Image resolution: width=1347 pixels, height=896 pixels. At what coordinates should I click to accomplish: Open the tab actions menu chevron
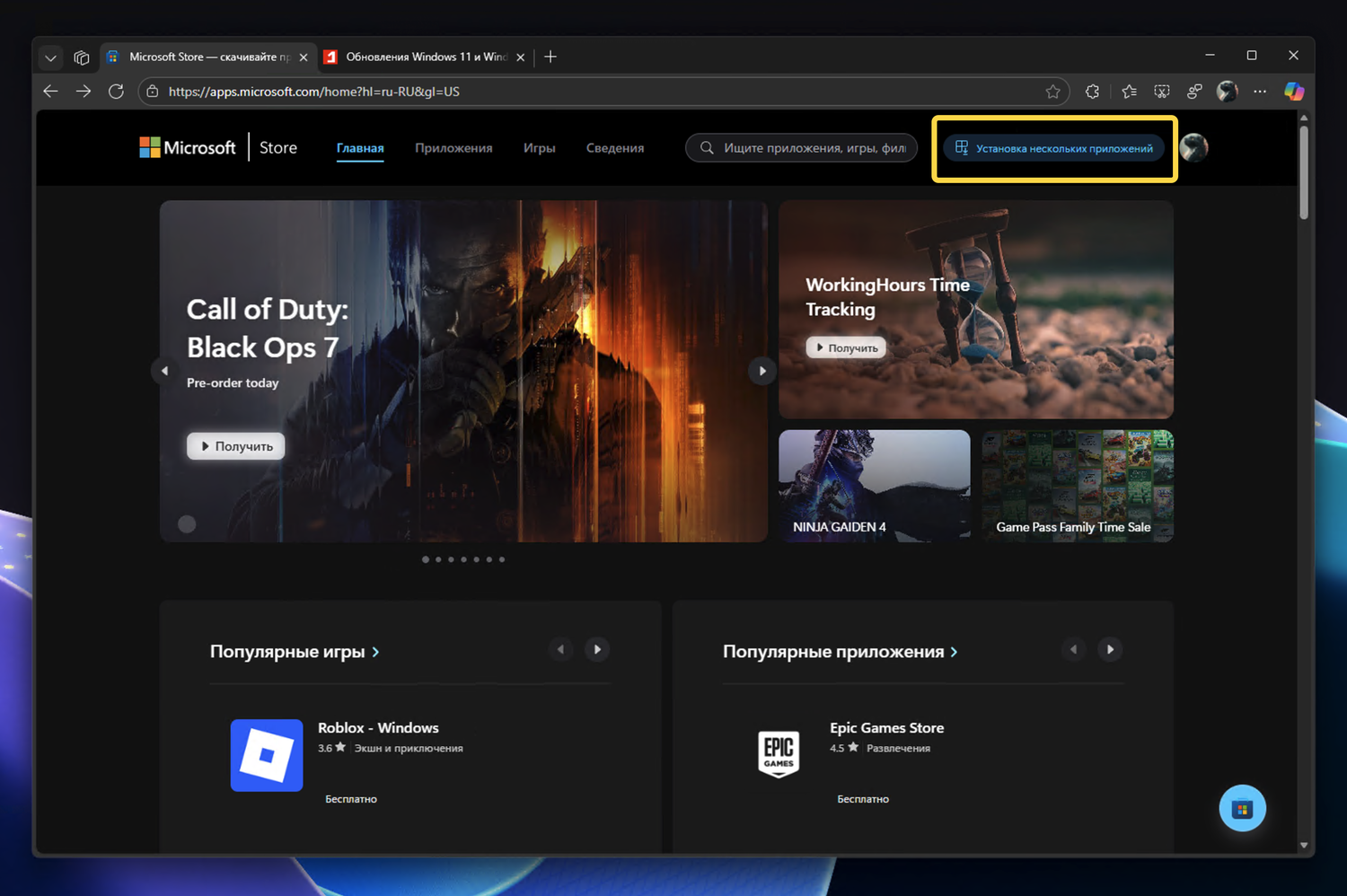click(50, 57)
